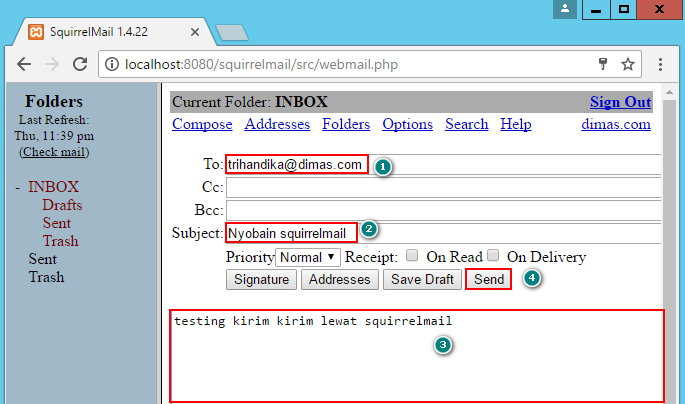This screenshot has height=404, width=685.
Task: Click the vertical scrollbar track
Action: [669, 251]
